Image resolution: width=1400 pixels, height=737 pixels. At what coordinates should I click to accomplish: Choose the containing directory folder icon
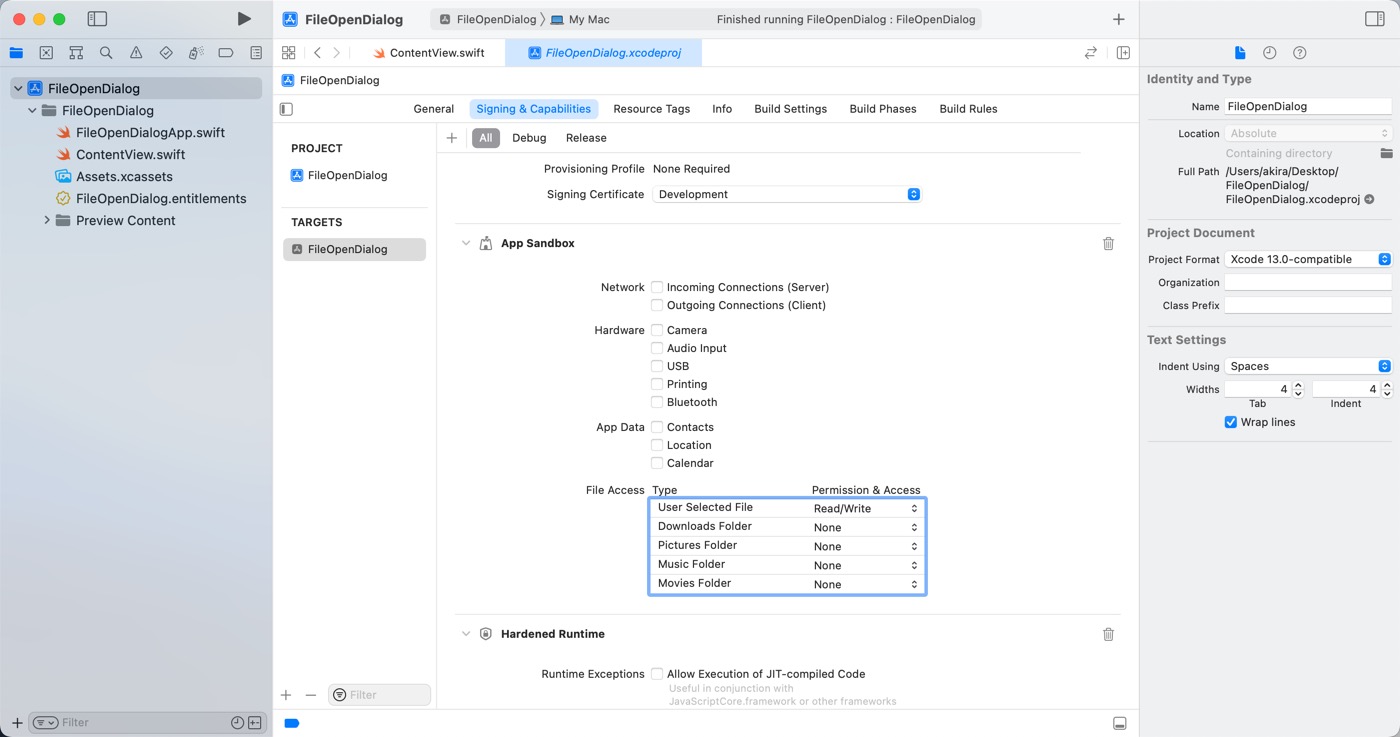point(1386,153)
